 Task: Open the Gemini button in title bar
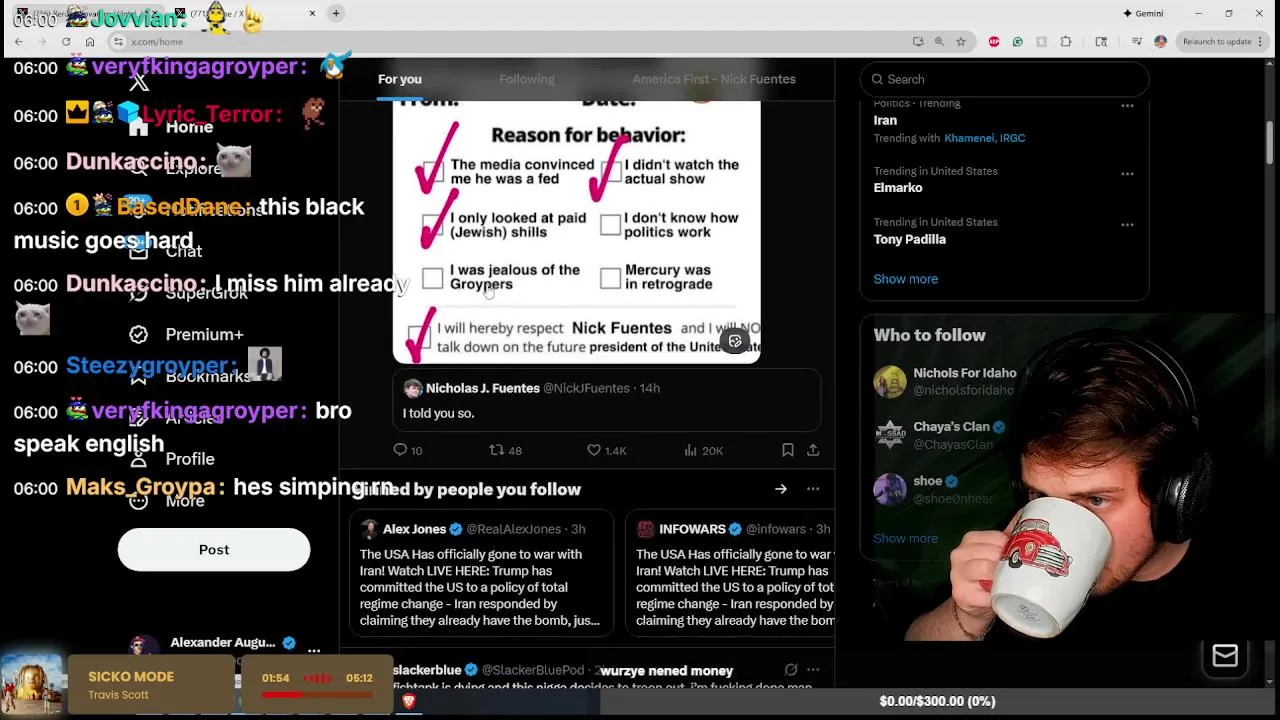point(1143,13)
